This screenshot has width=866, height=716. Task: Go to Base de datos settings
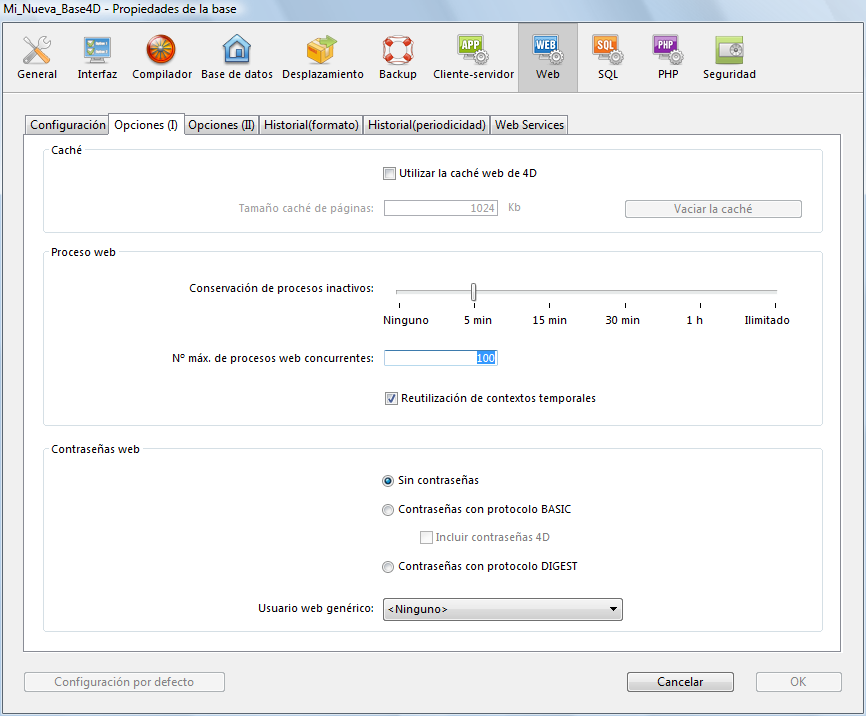[237, 57]
